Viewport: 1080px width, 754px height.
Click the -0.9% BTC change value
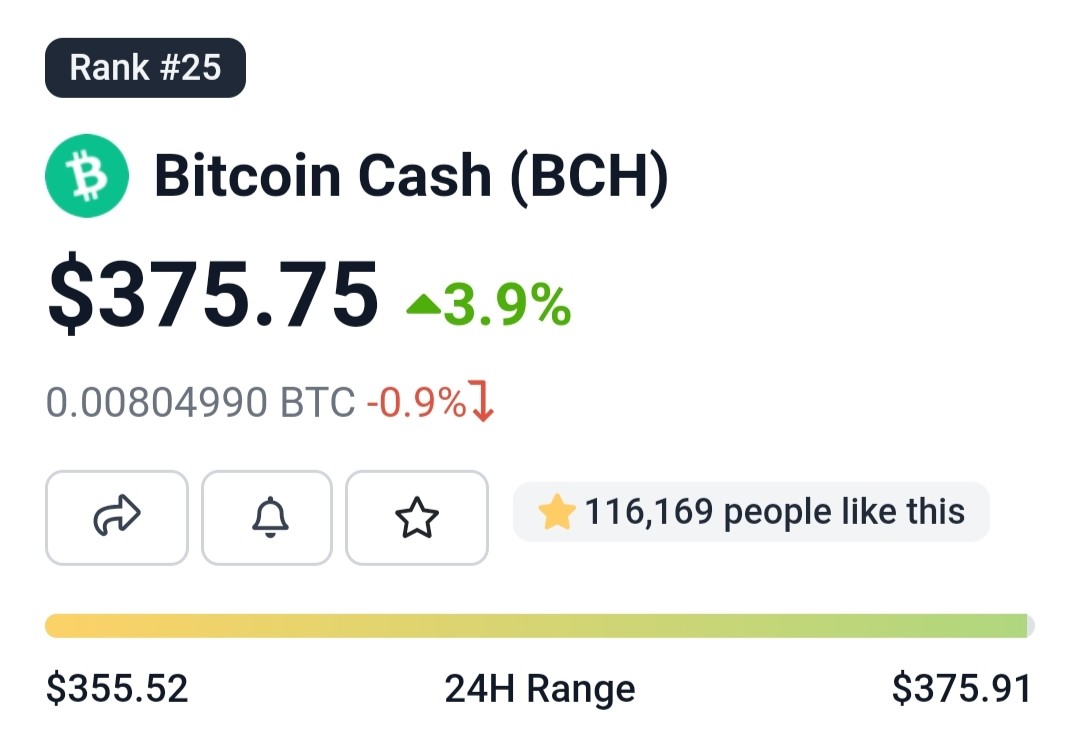coord(417,402)
